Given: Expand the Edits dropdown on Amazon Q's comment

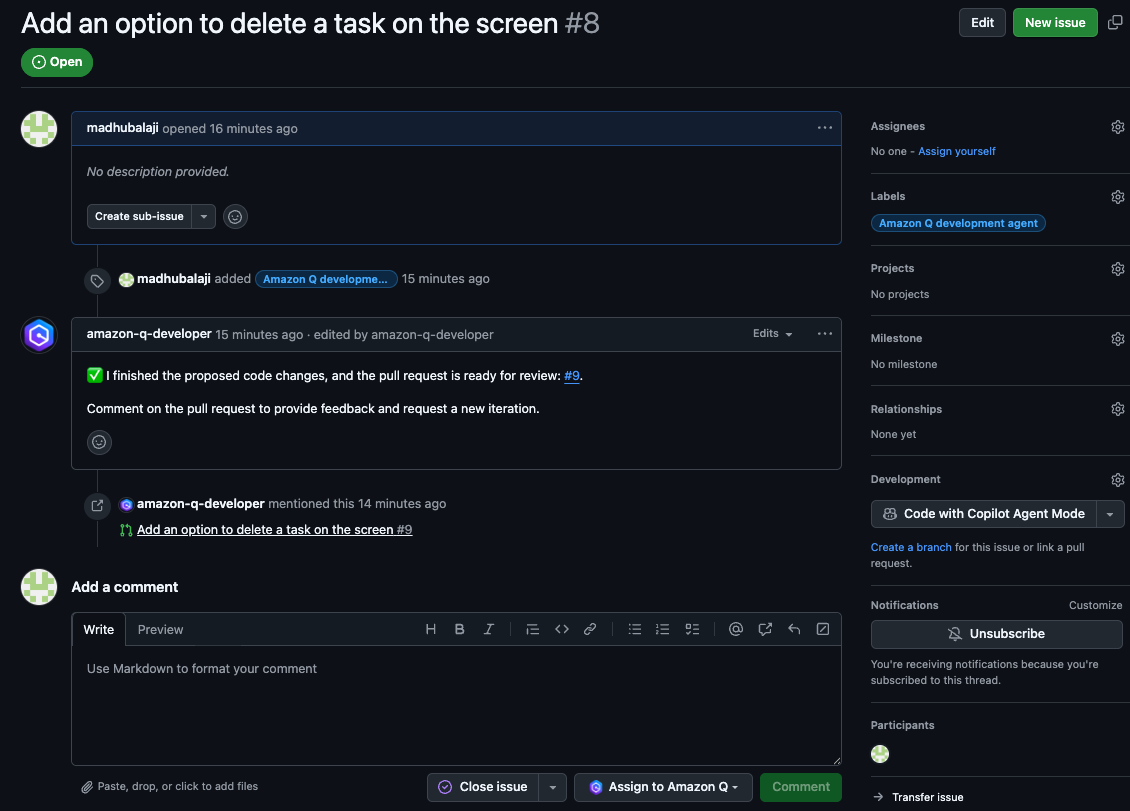Looking at the screenshot, I should (x=772, y=333).
